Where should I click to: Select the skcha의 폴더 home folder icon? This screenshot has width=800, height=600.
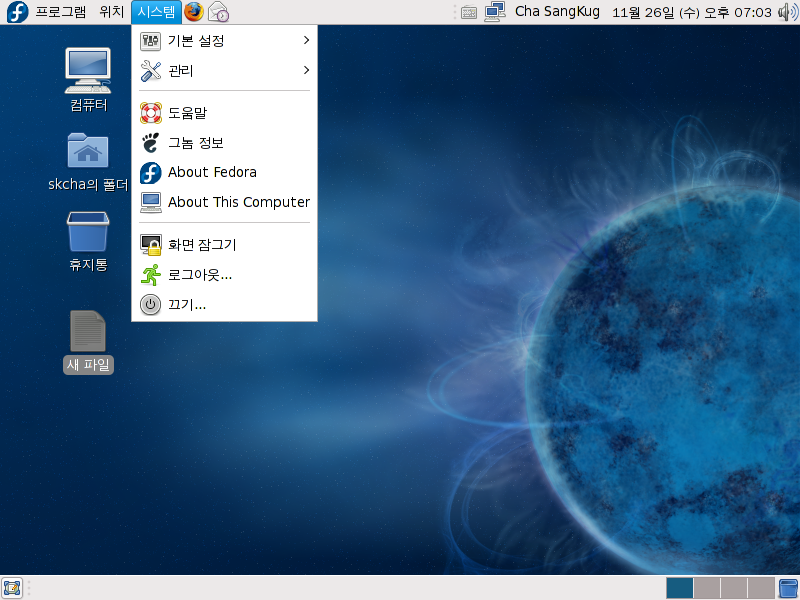point(88,151)
